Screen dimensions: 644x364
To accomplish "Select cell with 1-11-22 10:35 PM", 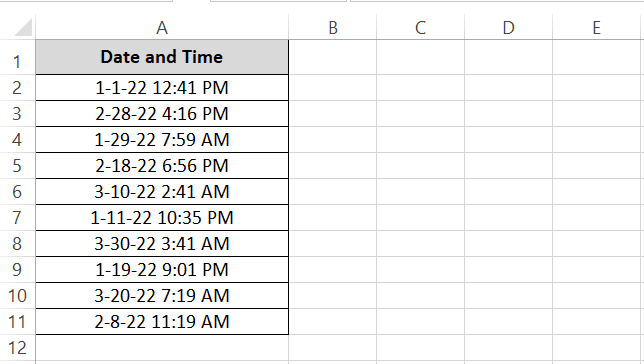I will pyautogui.click(x=162, y=217).
